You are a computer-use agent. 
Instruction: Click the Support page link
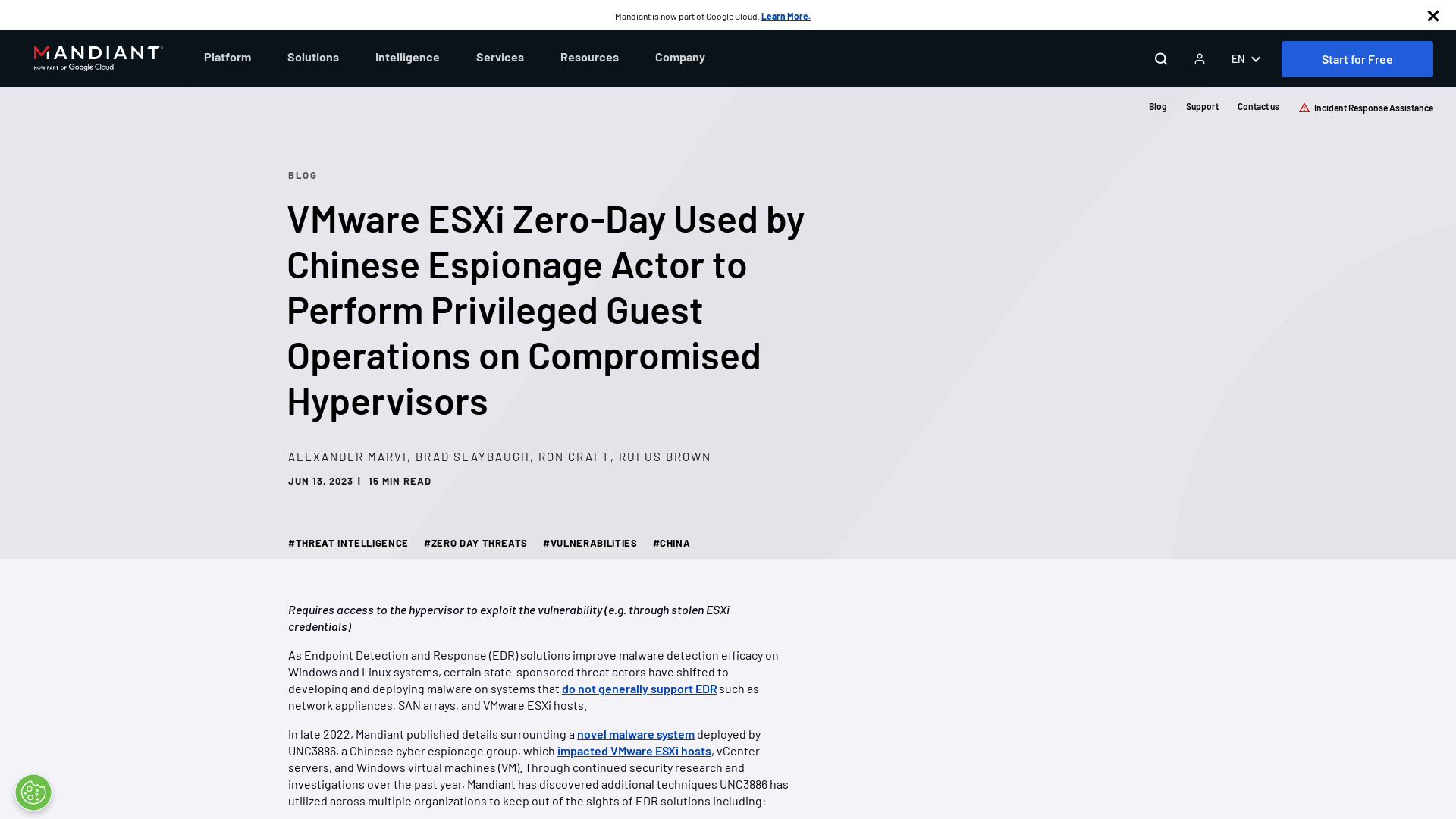point(1202,105)
